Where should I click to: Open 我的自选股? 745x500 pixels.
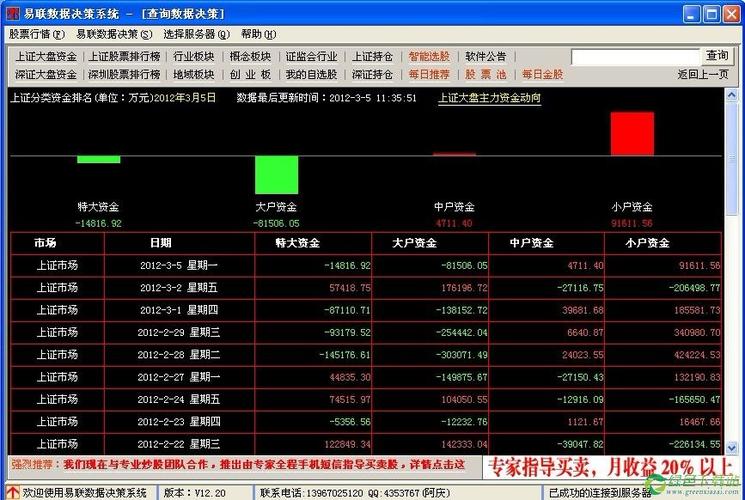pyautogui.click(x=311, y=75)
